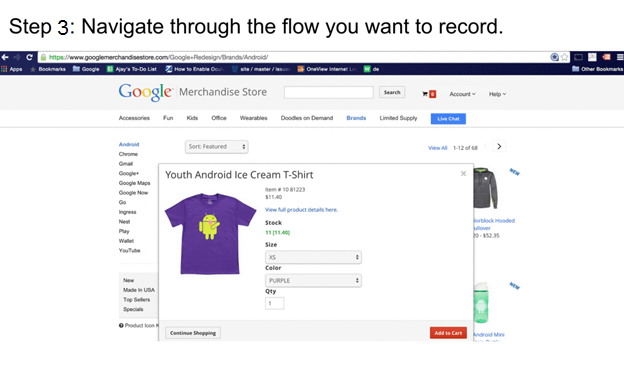Go back with the browser back arrow

pos(5,57)
